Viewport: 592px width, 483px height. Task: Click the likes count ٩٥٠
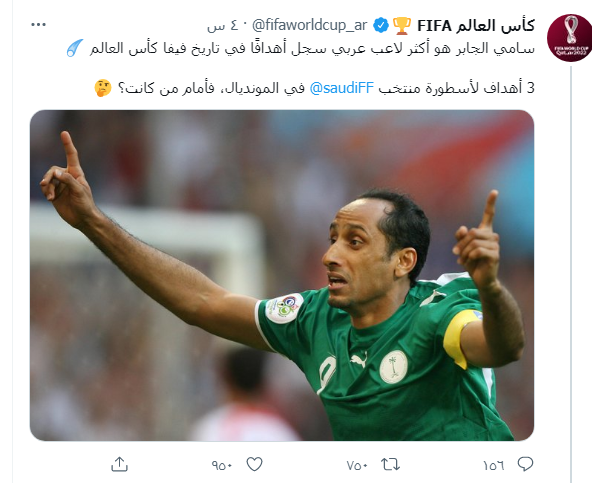pos(222,466)
